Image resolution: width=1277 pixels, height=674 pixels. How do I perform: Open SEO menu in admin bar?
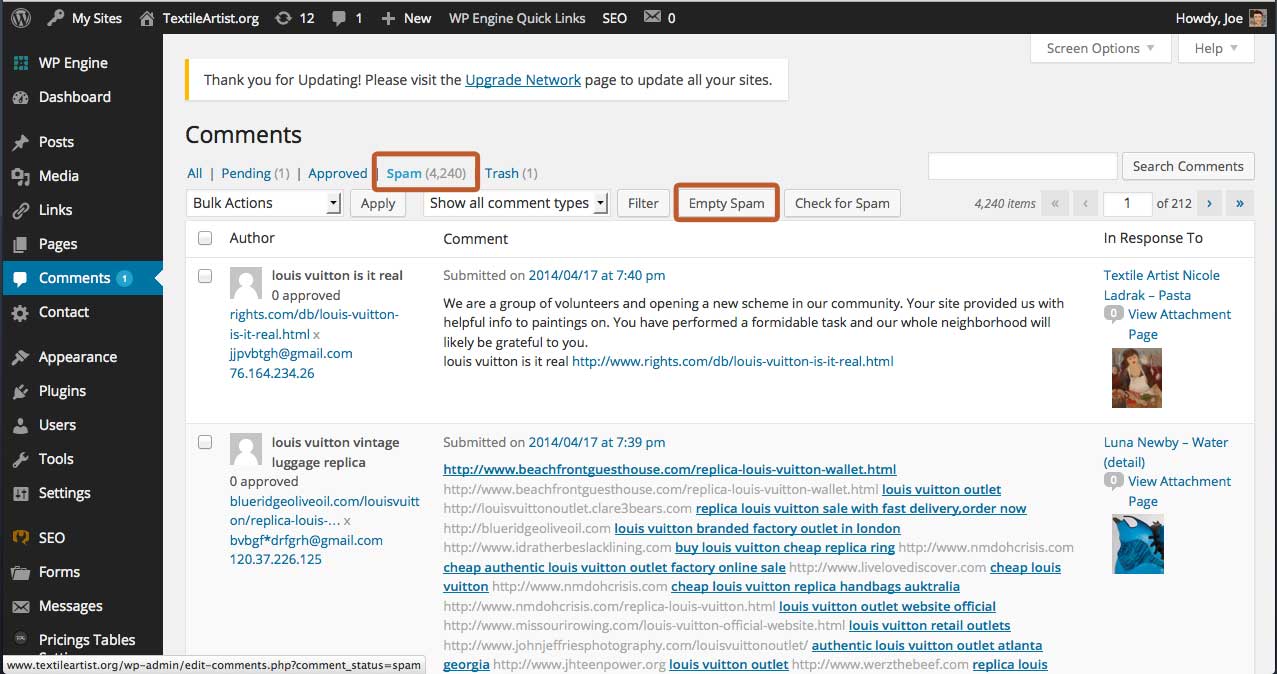[x=615, y=18]
